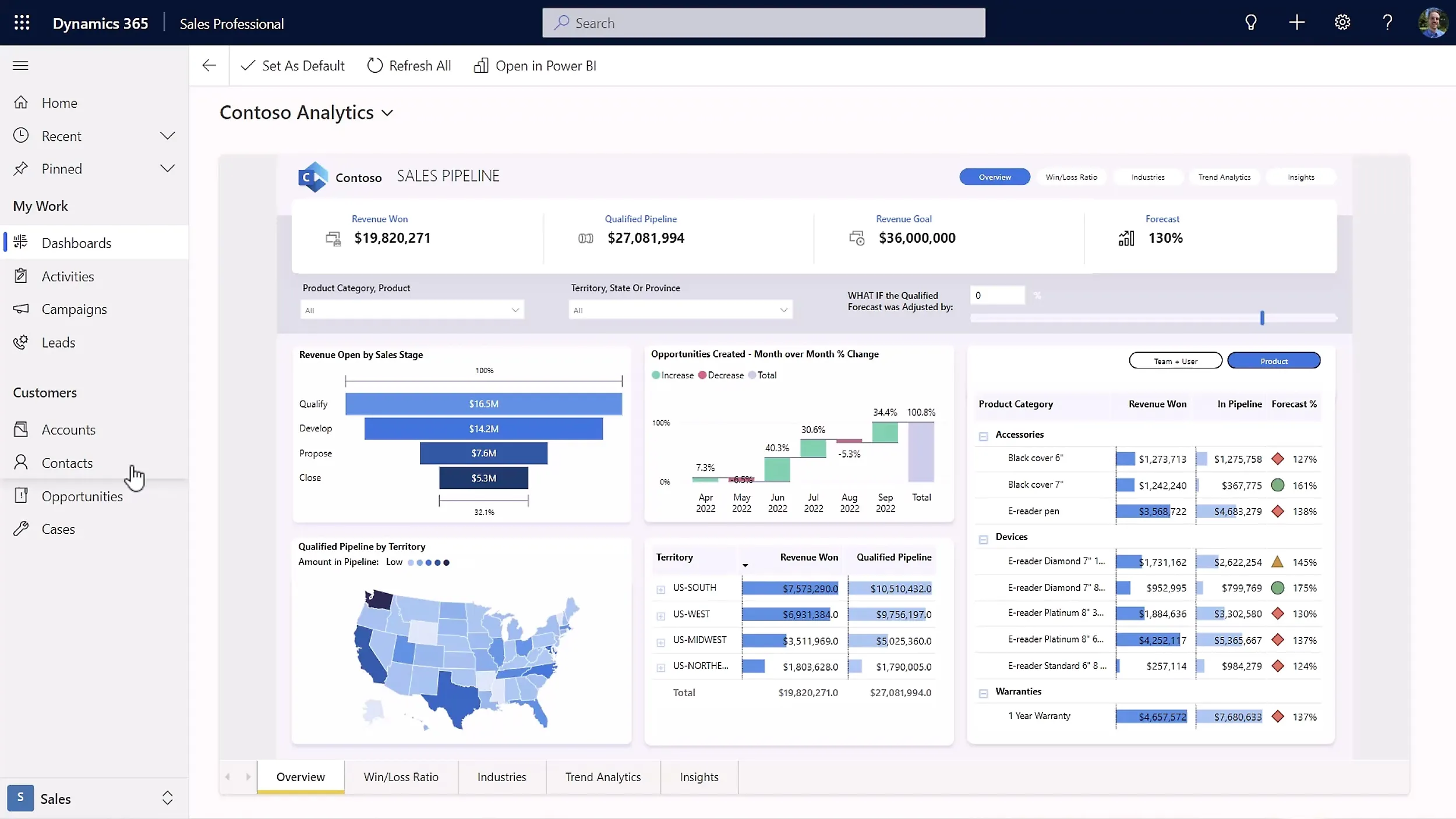Screen dimensions: 1456x819
Task: Set this dashboard as default
Action: 292,65
